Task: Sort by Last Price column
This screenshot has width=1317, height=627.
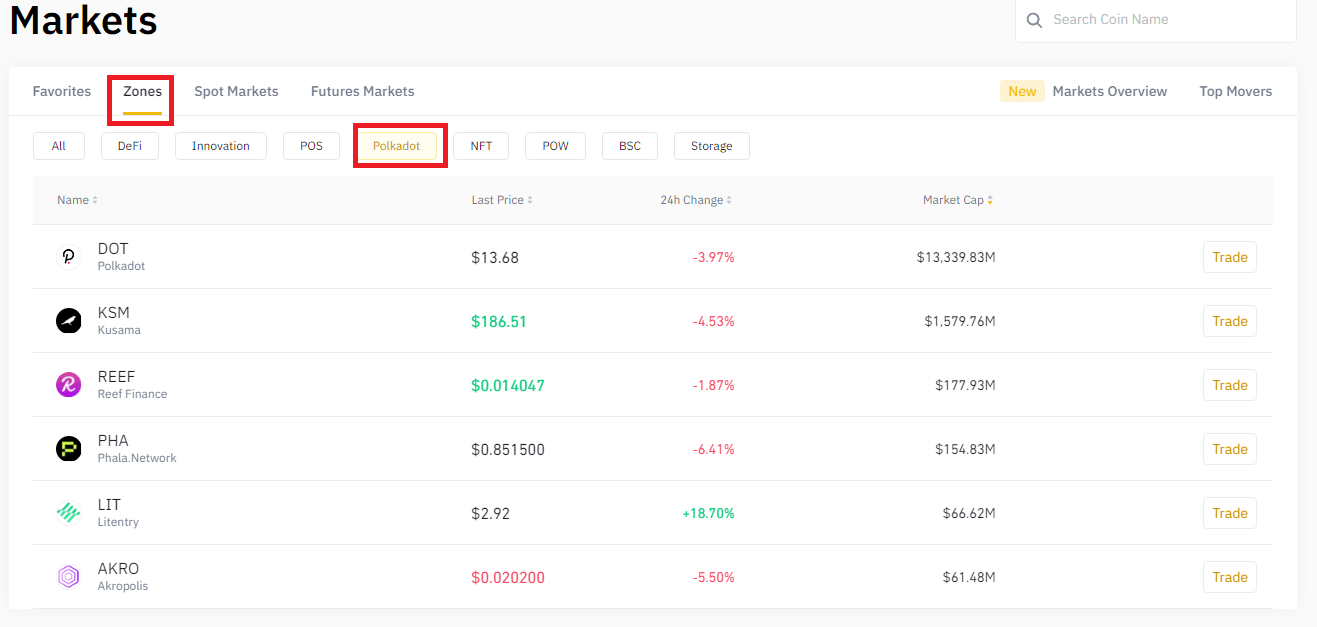Action: [x=502, y=200]
